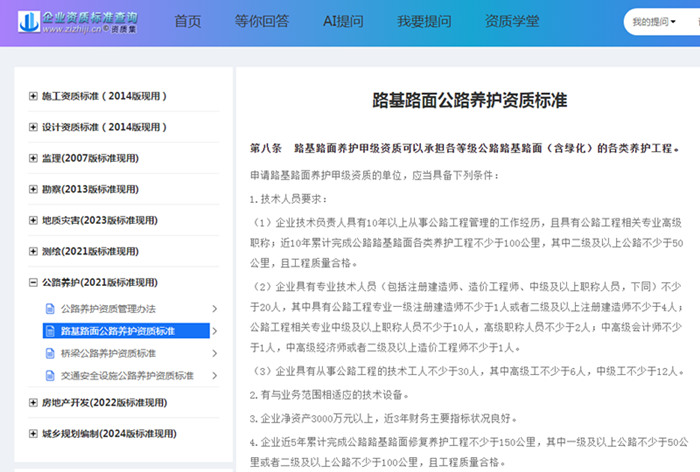Collapse the 公路养护 (2021版标准现用) section
The image size is (700, 472).
coord(33,283)
